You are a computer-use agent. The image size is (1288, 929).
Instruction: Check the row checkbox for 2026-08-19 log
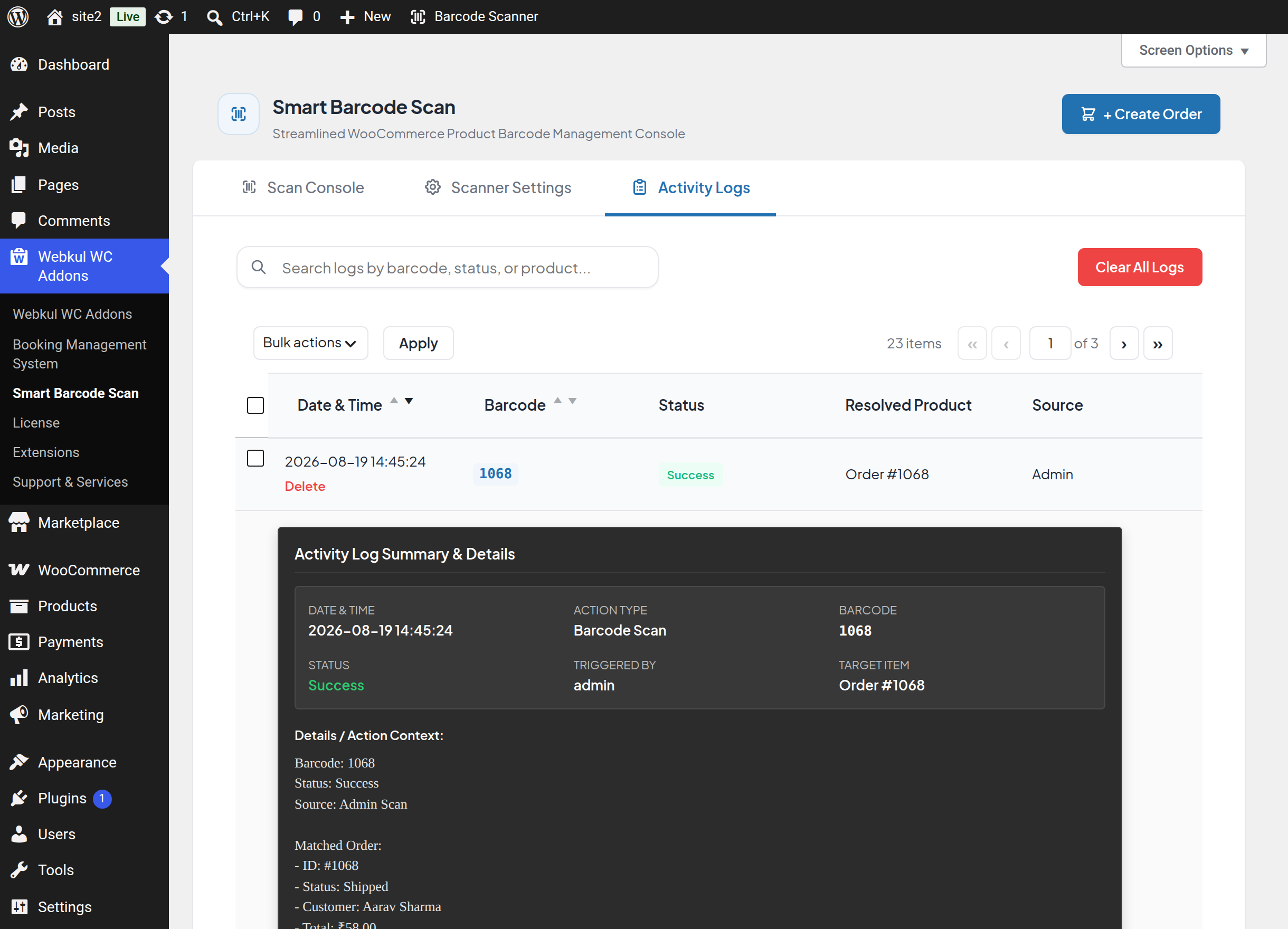click(x=255, y=458)
